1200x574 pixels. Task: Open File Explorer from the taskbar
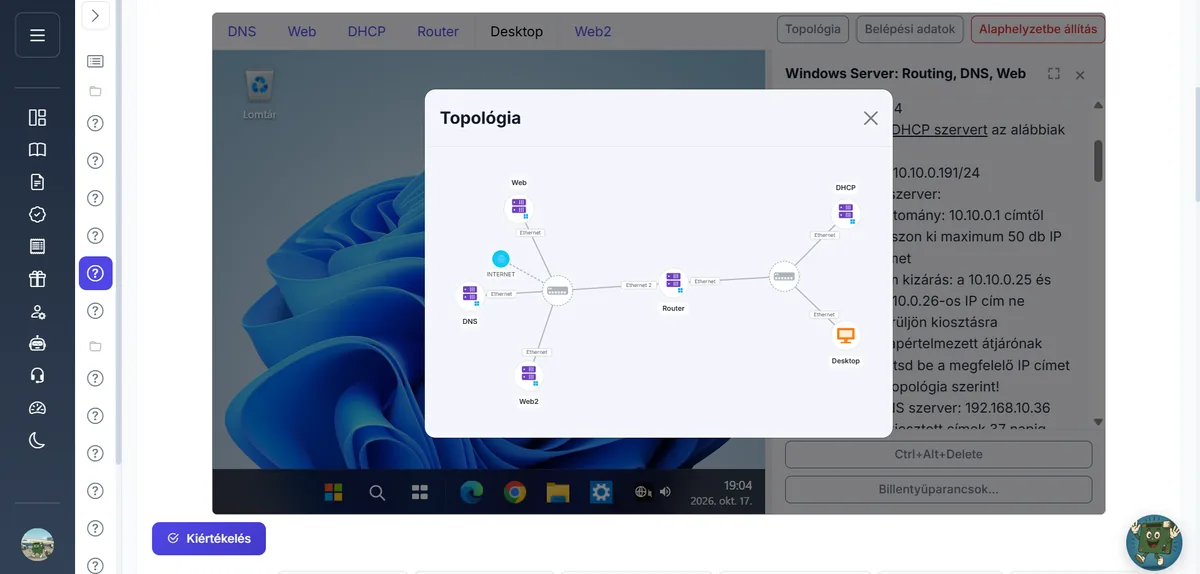point(557,492)
